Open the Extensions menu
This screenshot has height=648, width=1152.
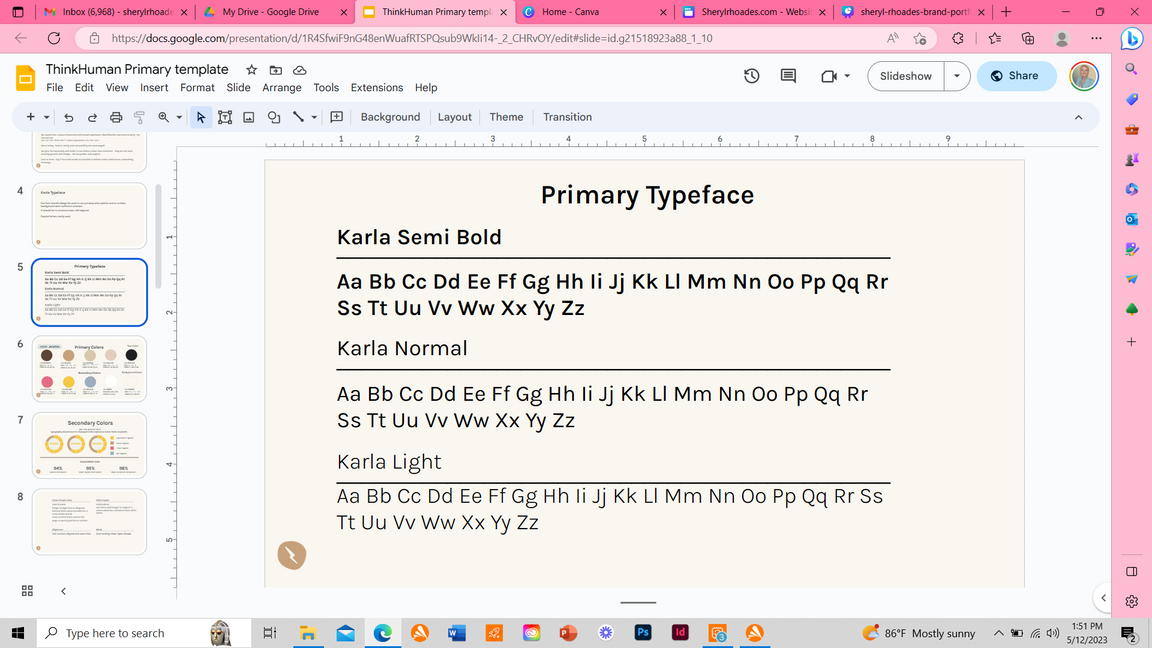point(376,88)
